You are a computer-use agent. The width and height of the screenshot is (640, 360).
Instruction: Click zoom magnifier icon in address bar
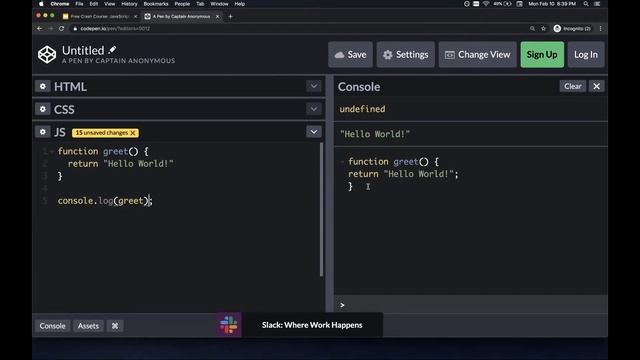(x=532, y=29)
